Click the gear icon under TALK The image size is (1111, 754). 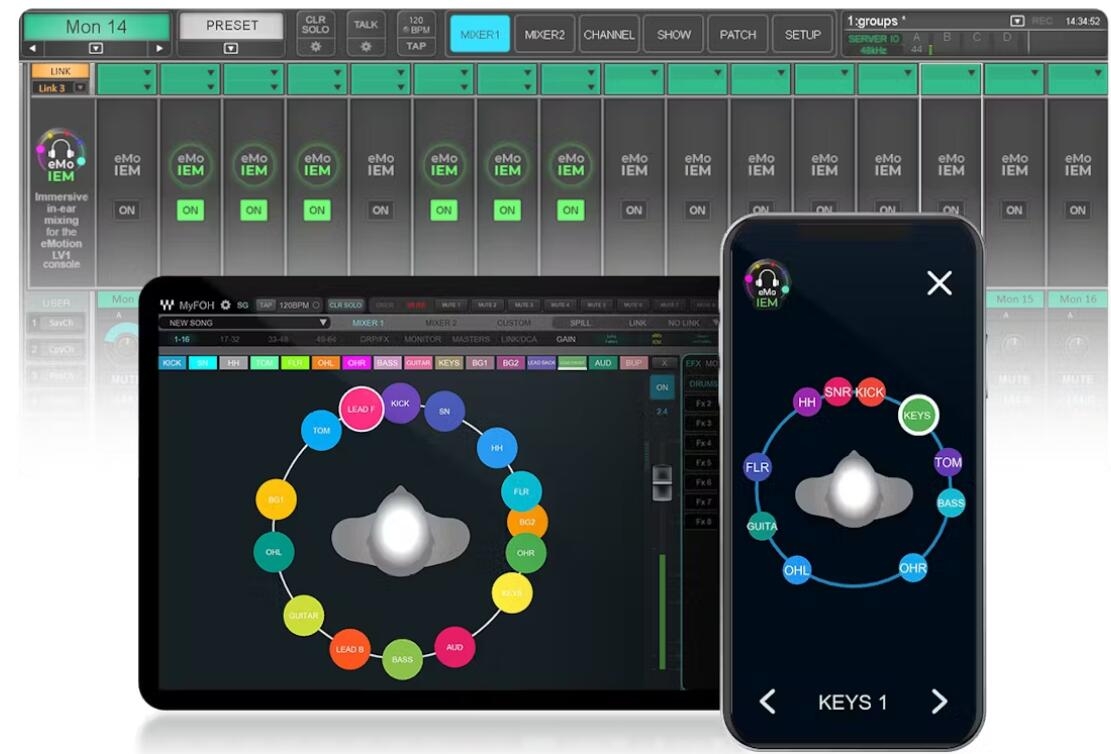[366, 47]
